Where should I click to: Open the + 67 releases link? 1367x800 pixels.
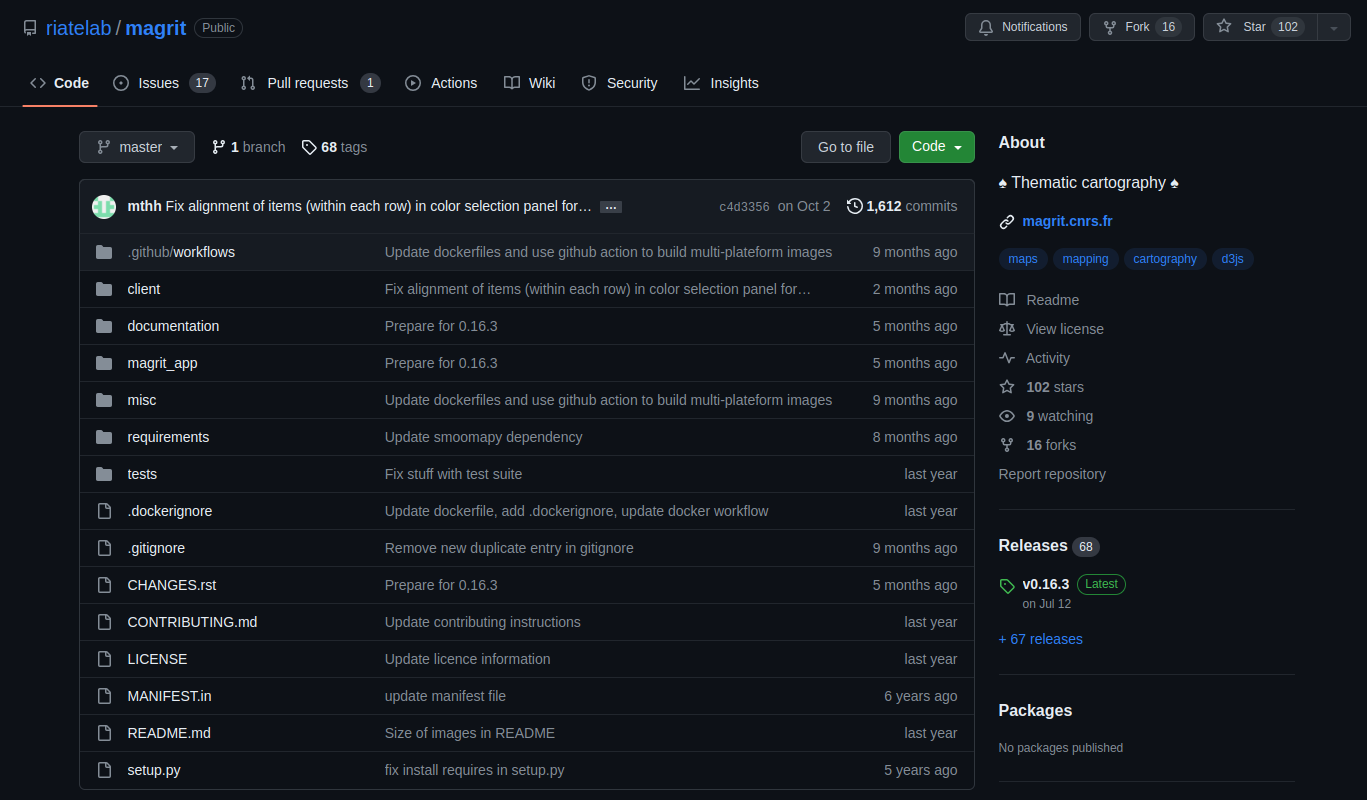point(1040,639)
